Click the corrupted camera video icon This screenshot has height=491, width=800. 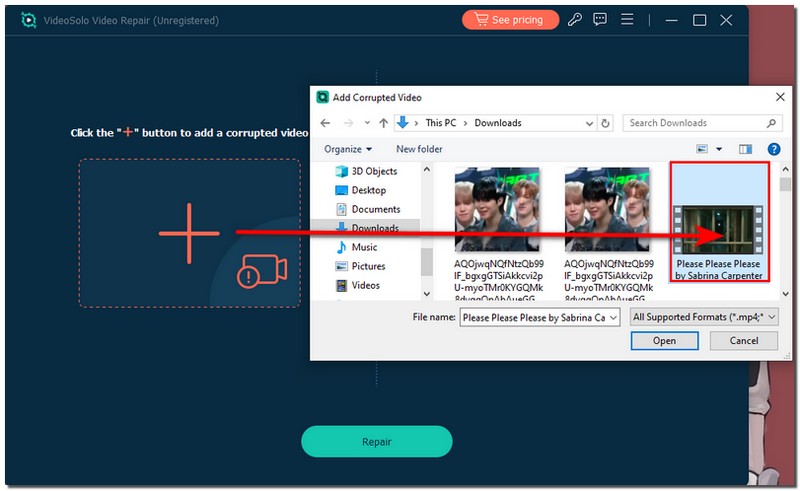[x=262, y=270]
